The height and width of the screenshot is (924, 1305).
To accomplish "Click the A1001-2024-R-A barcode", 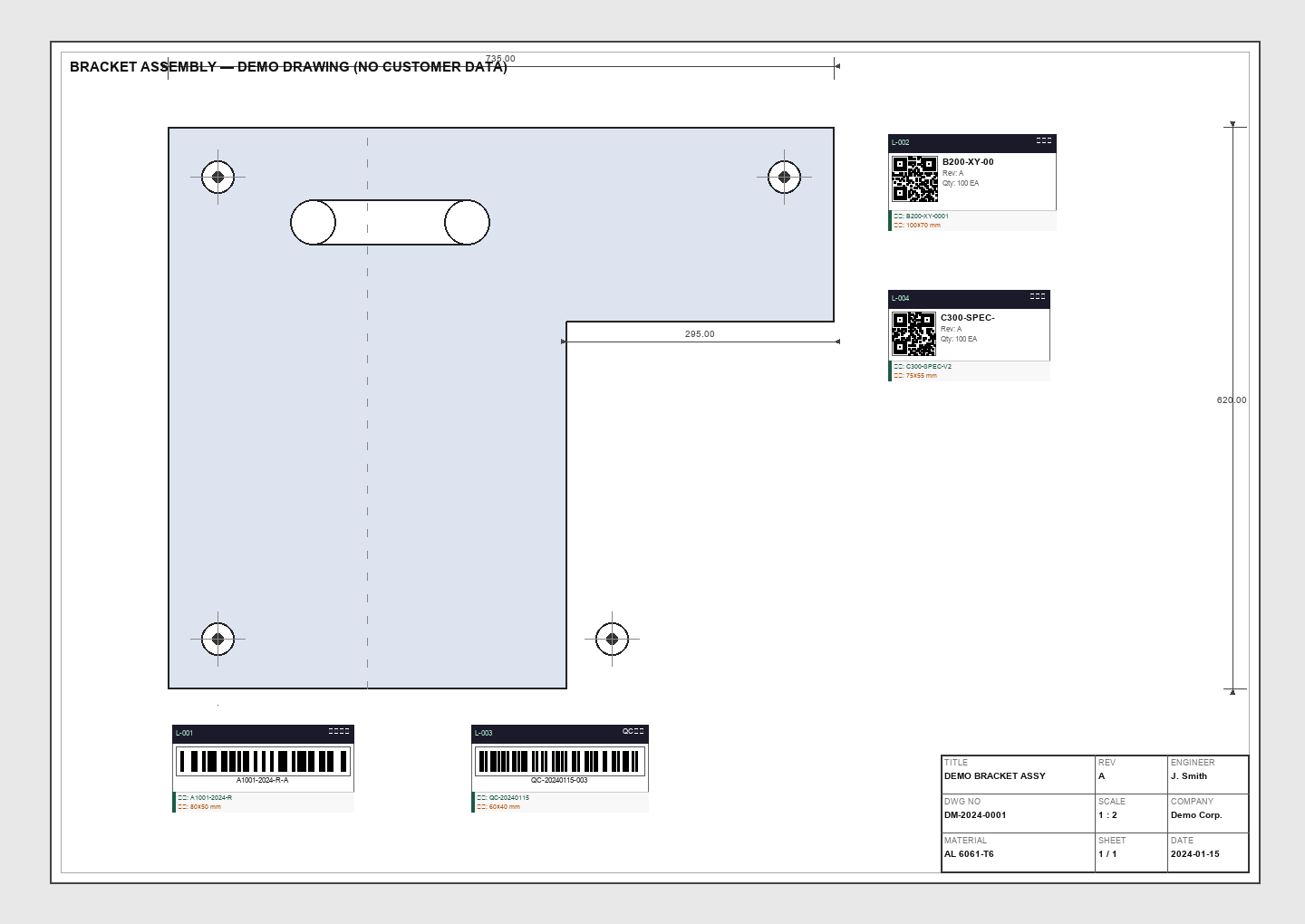I will [263, 761].
